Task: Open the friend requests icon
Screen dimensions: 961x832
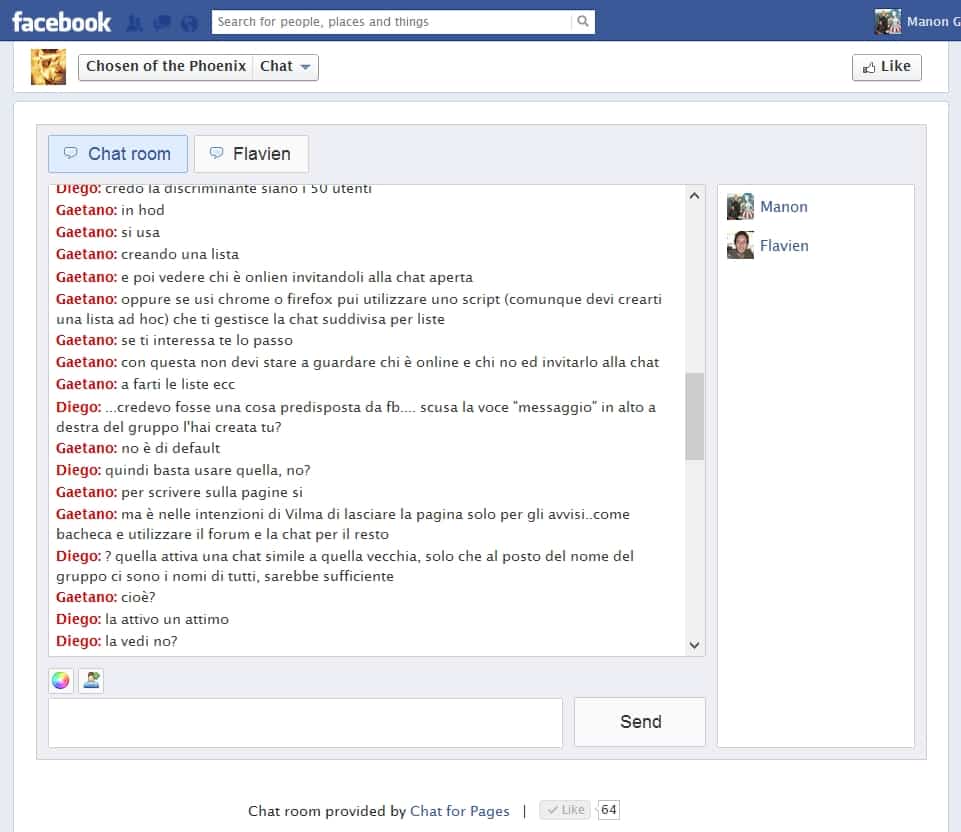Action: pyautogui.click(x=134, y=23)
